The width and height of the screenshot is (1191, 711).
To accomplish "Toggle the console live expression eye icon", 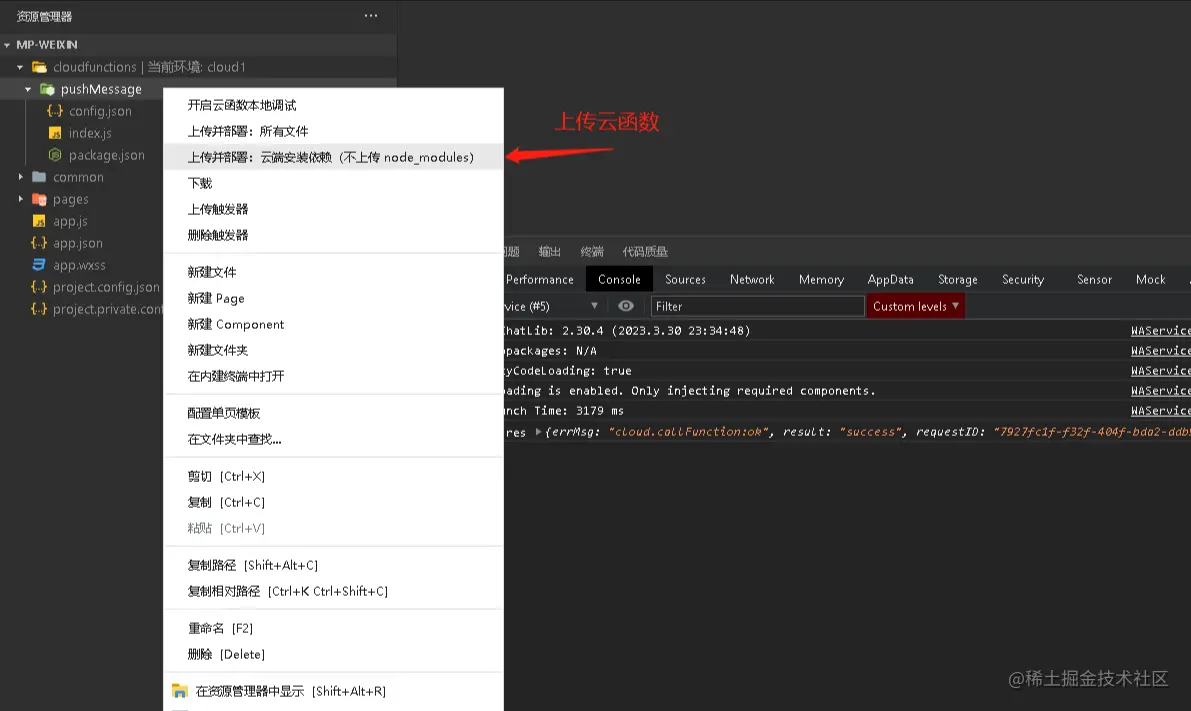I will [626, 305].
